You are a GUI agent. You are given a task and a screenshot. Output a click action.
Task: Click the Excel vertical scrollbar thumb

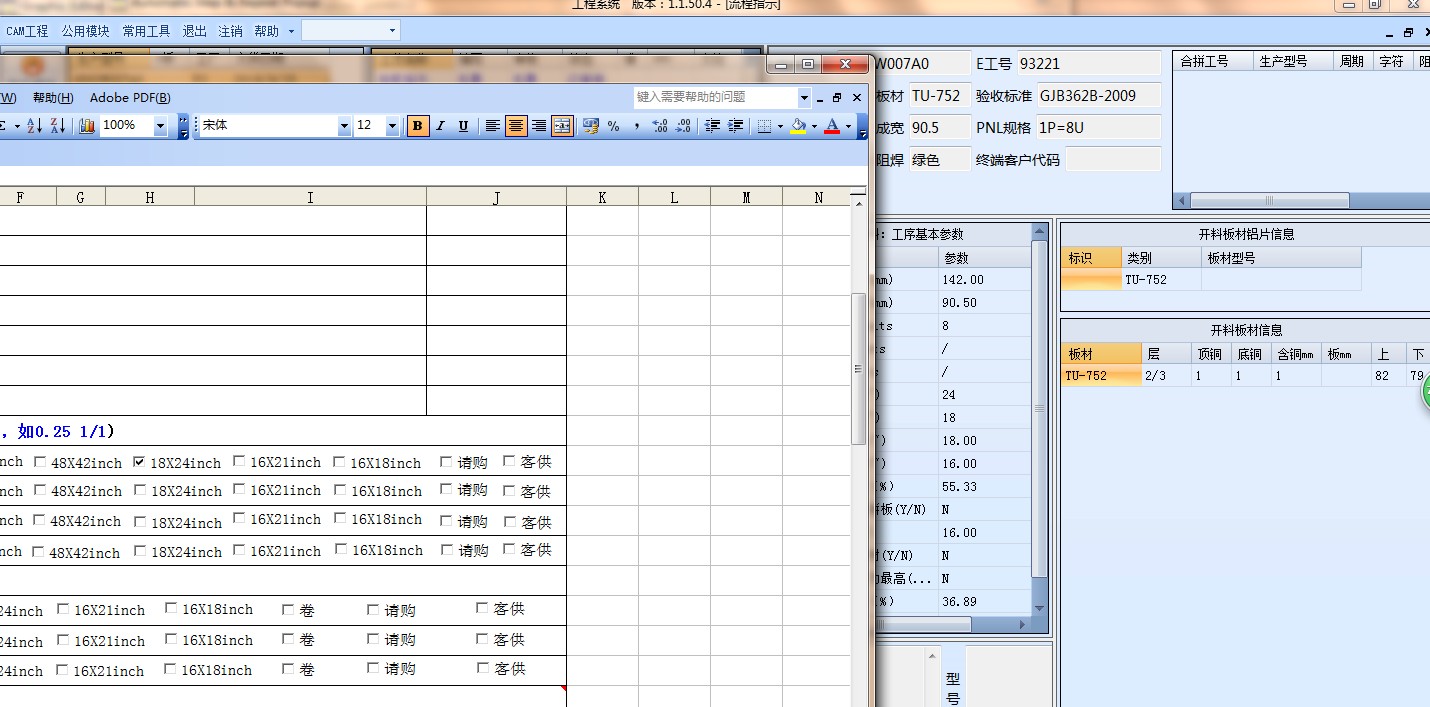coord(857,369)
